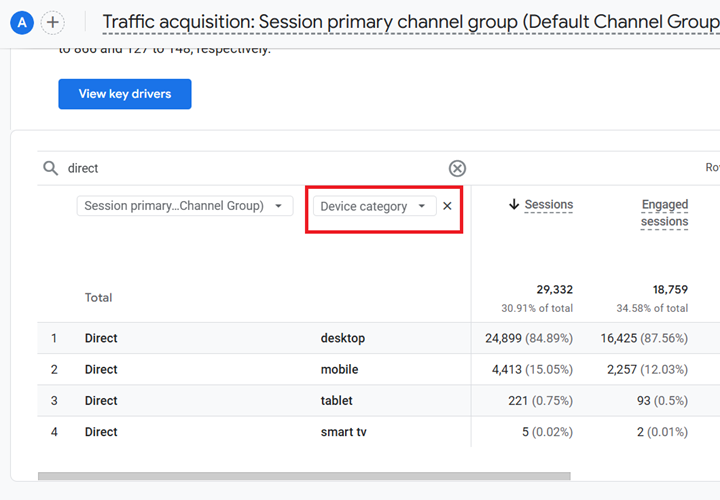This screenshot has height=500, width=720.
Task: Open the Session primary Channel Group dropdown
Action: (x=185, y=206)
